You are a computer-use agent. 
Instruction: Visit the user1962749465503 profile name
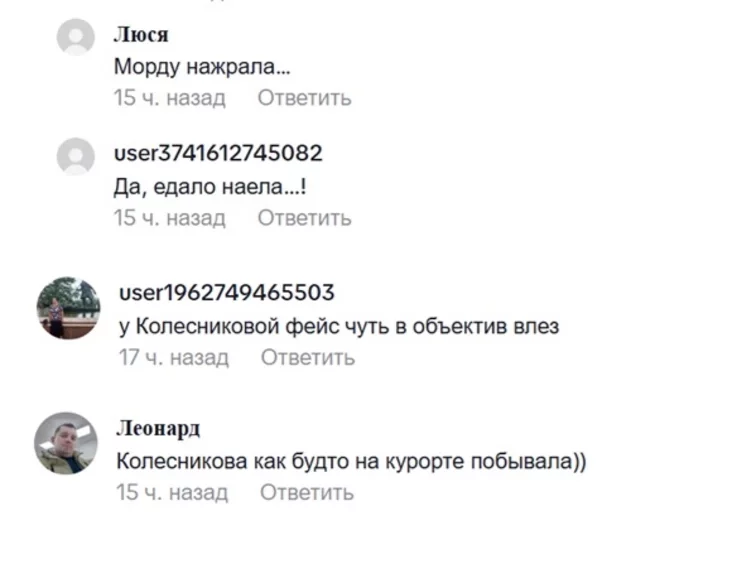[226, 292]
